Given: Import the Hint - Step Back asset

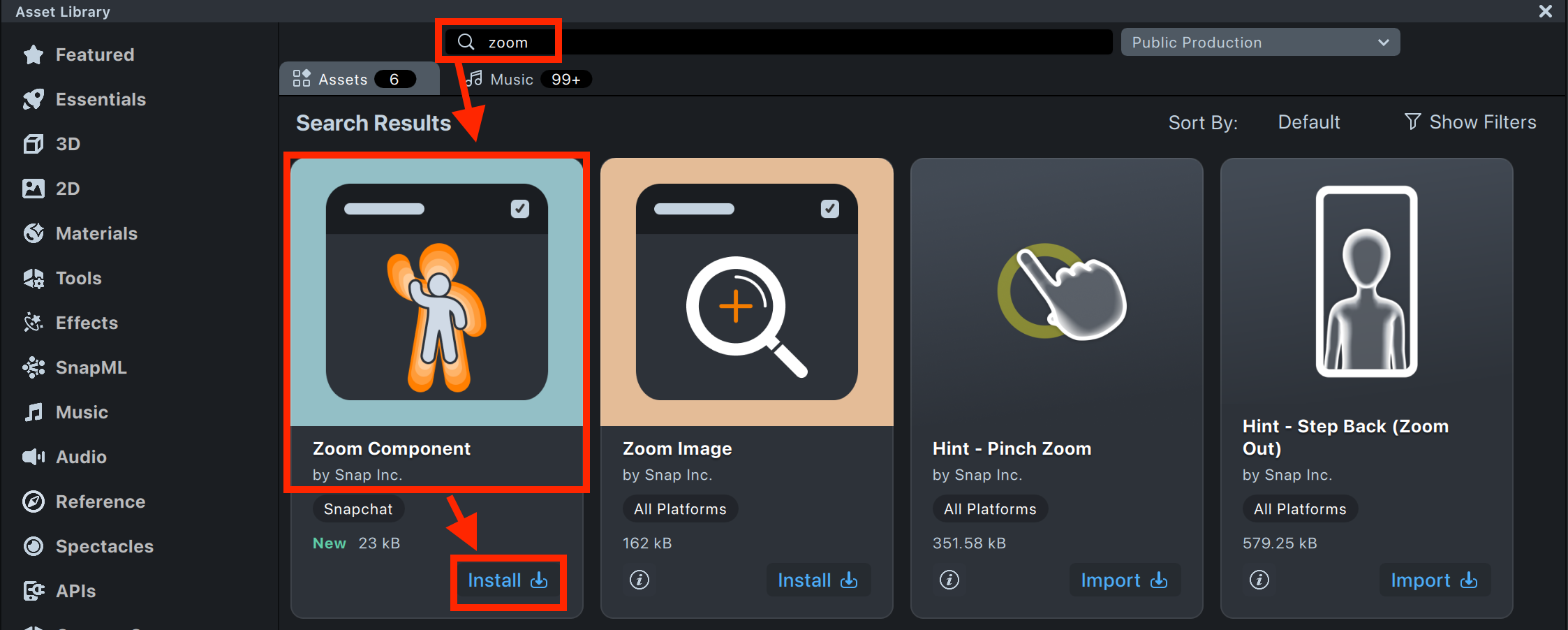Looking at the screenshot, I should [1435, 580].
